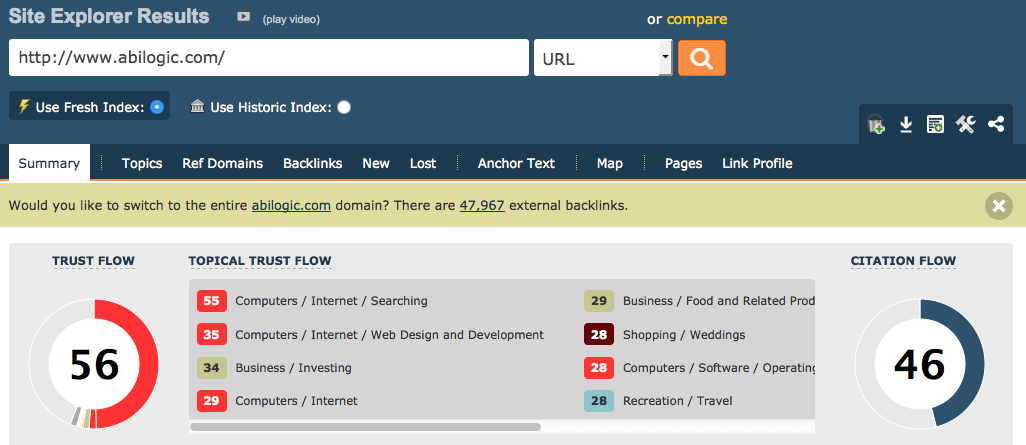1026x445 pixels.
Task: Click the orange search magnifier button
Action: coord(701,58)
